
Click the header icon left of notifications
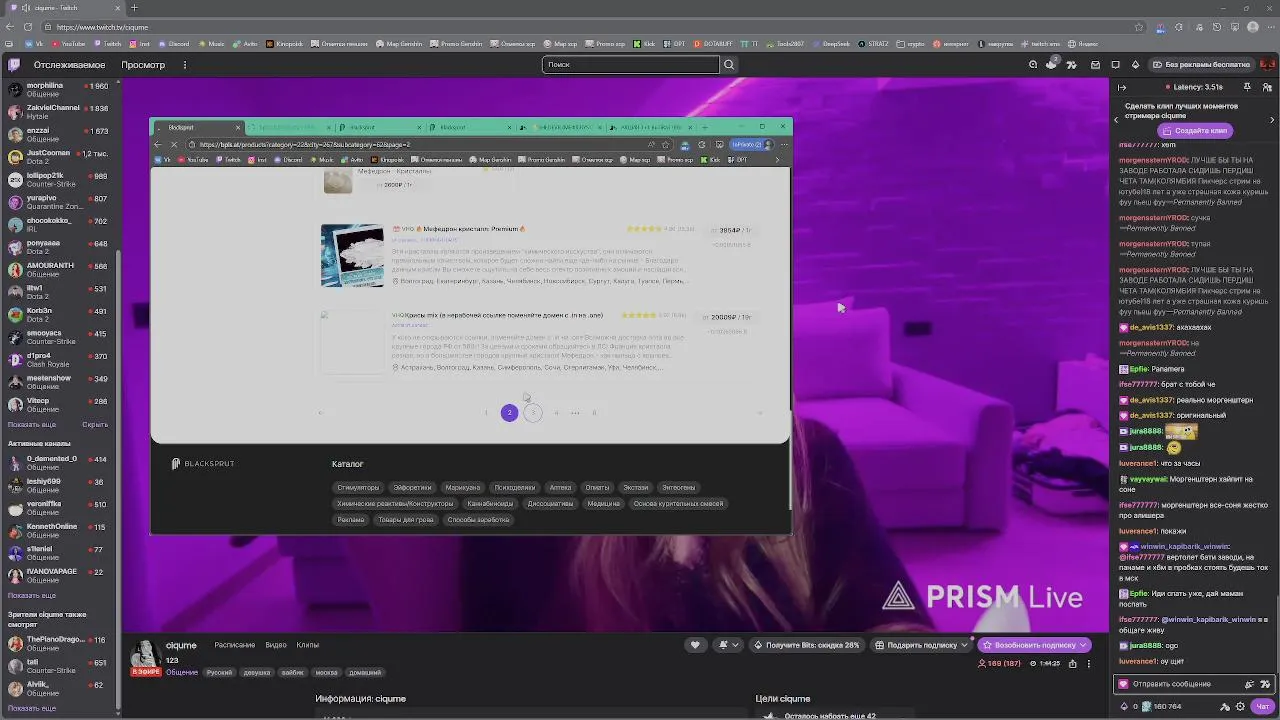1033,65
